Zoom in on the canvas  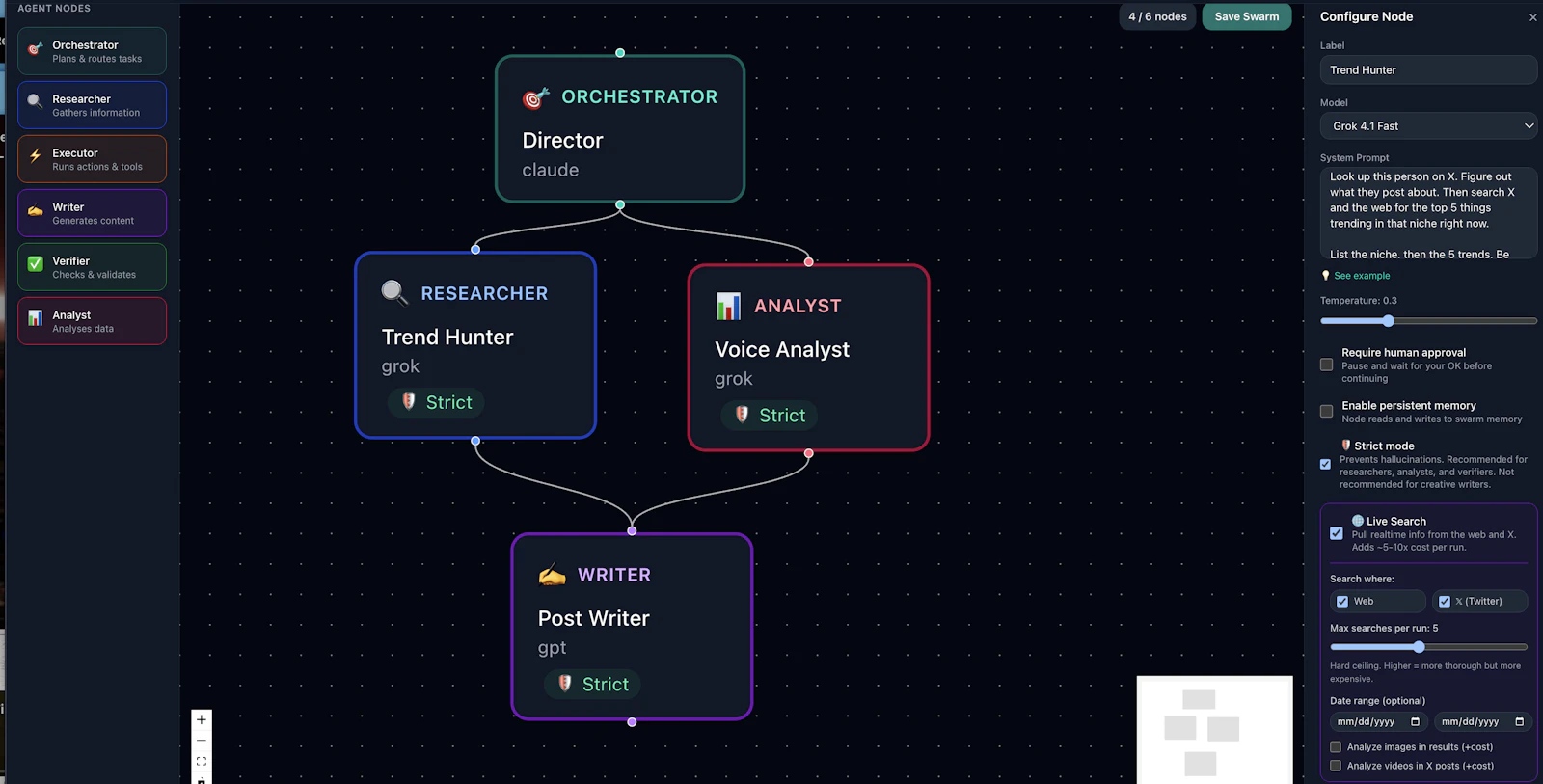coord(202,719)
